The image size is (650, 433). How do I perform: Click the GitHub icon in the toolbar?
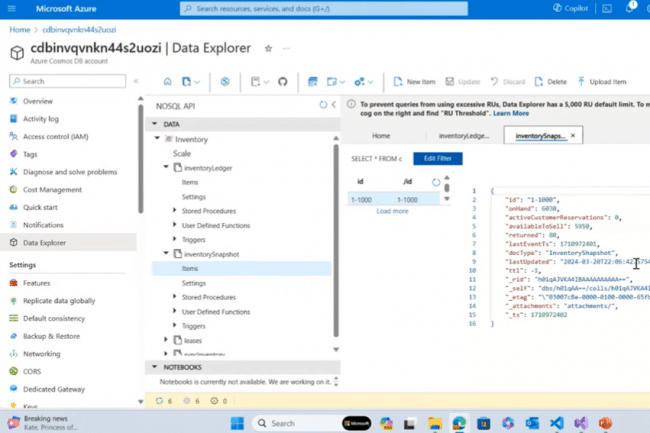pos(283,82)
